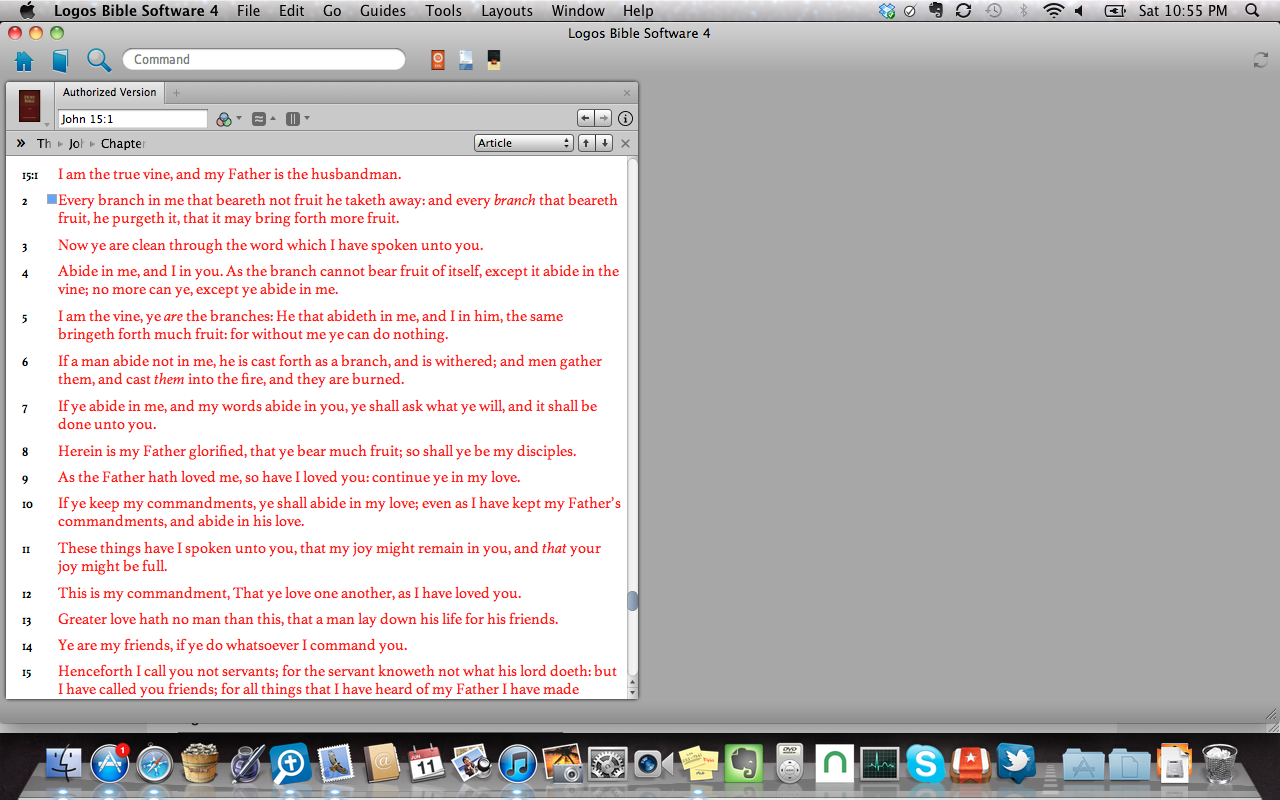Open the Wi-Fi status menu
The image size is (1280, 800).
(x=1053, y=11)
